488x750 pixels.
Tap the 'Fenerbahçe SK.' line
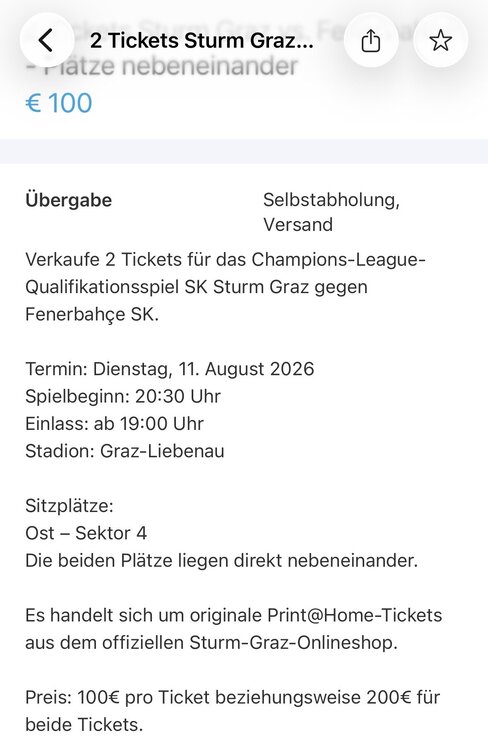pyautogui.click(x=92, y=314)
